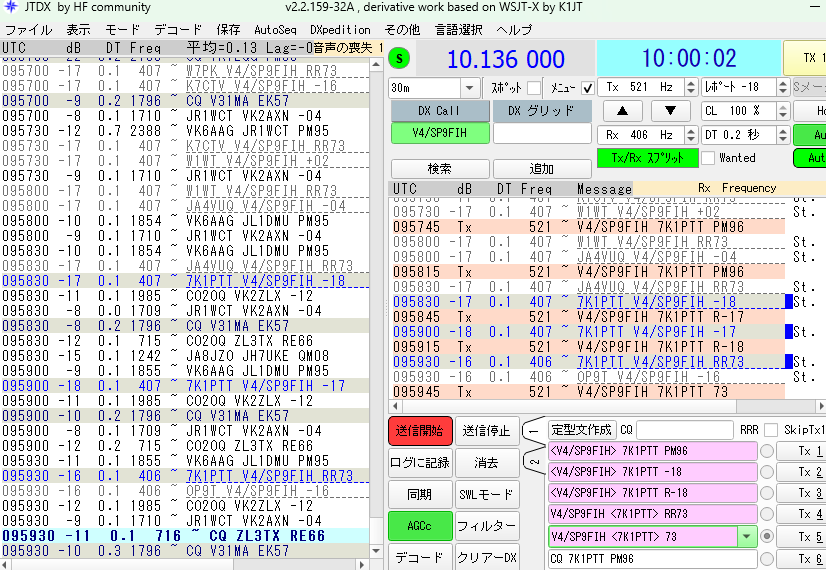826x570 pixels.
Task: Toggle the スポット checkbox
Action: click(534, 87)
